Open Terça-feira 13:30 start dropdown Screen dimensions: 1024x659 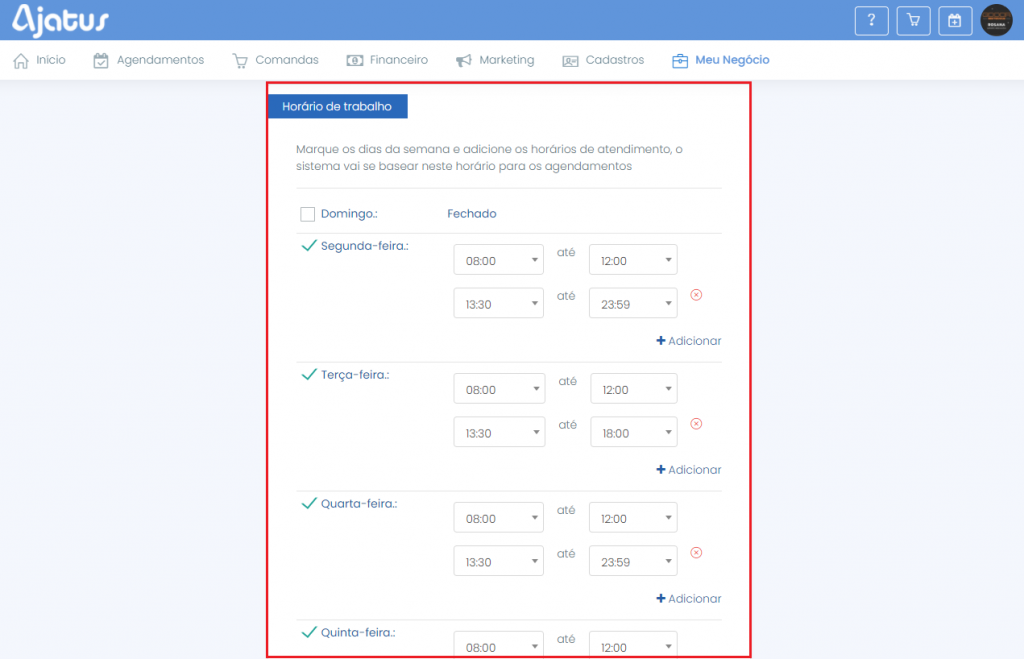(x=499, y=432)
